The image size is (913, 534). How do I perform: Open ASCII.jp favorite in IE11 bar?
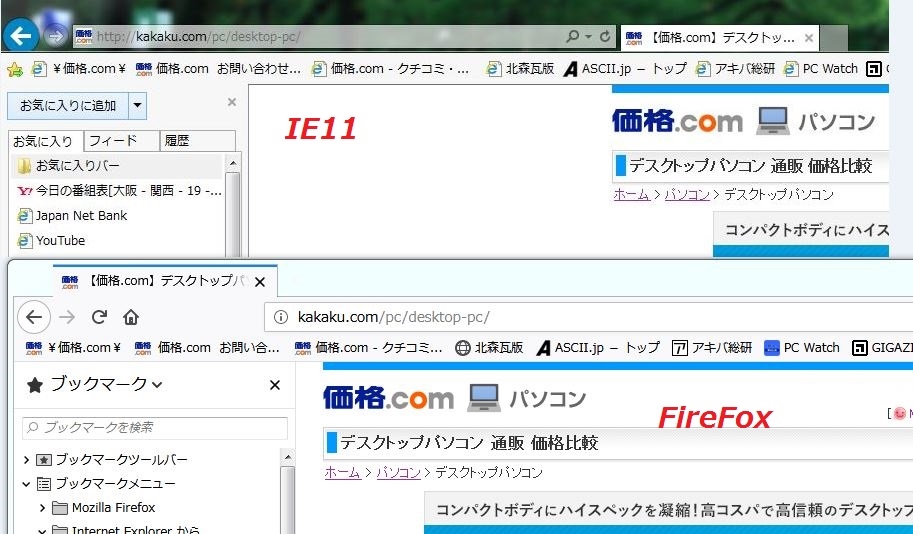625,69
